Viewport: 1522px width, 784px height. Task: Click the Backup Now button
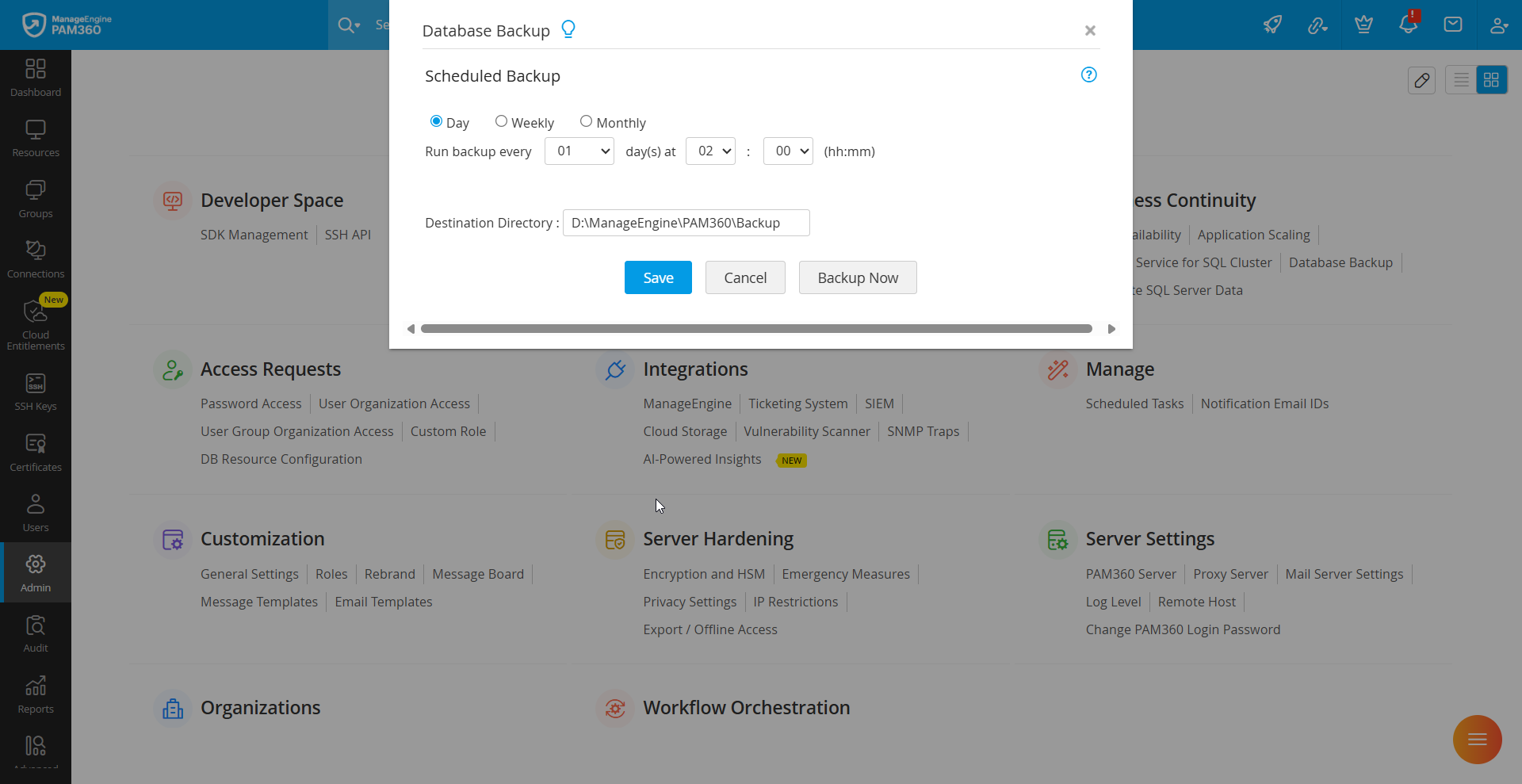tap(858, 277)
